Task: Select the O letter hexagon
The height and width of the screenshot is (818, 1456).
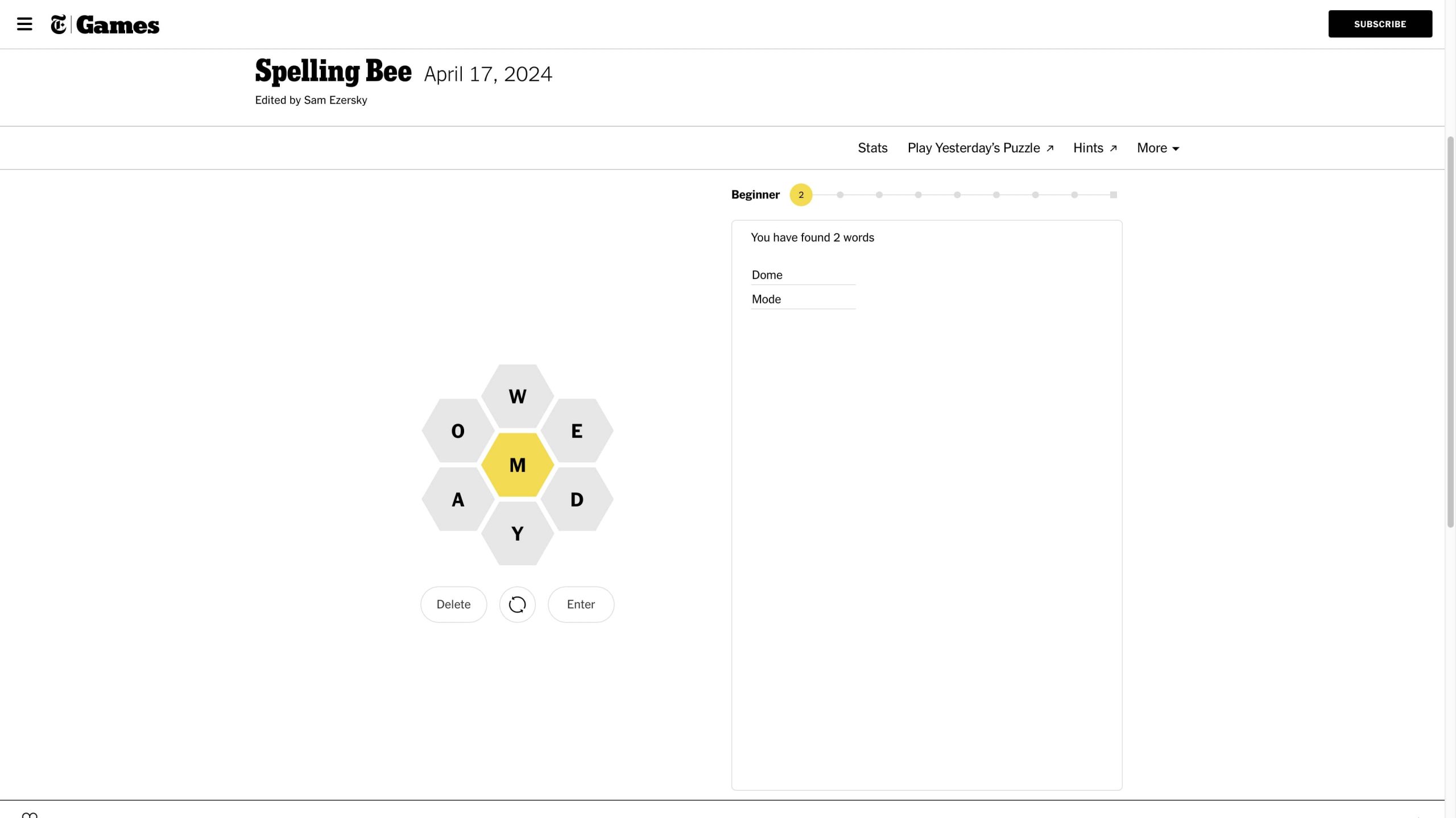Action: [458, 431]
